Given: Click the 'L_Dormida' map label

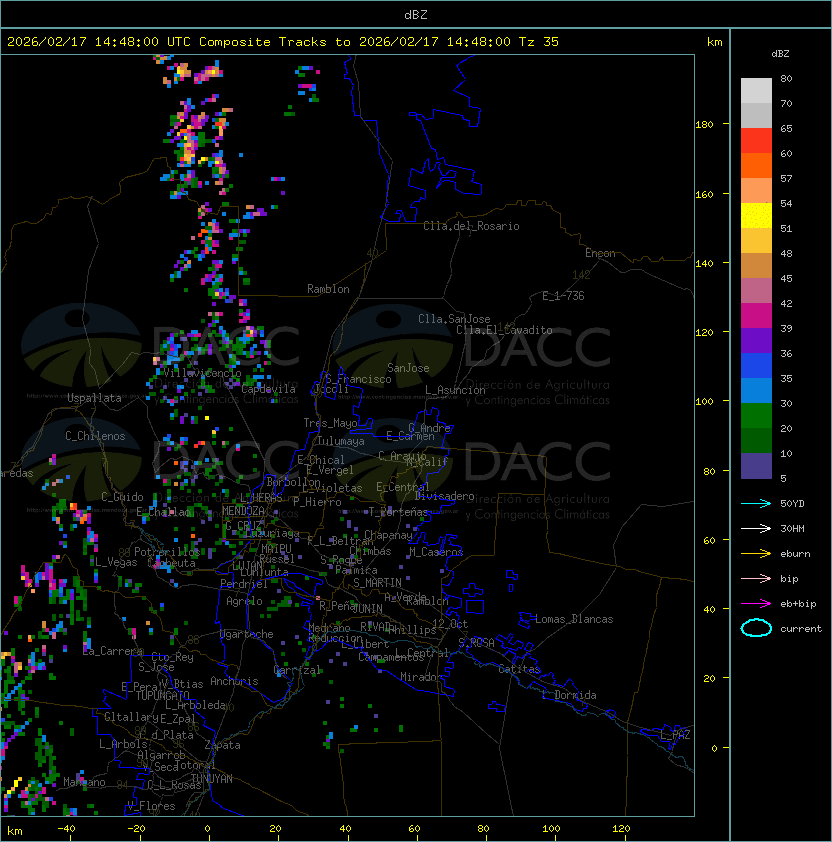Looking at the screenshot, I should coord(569,695).
